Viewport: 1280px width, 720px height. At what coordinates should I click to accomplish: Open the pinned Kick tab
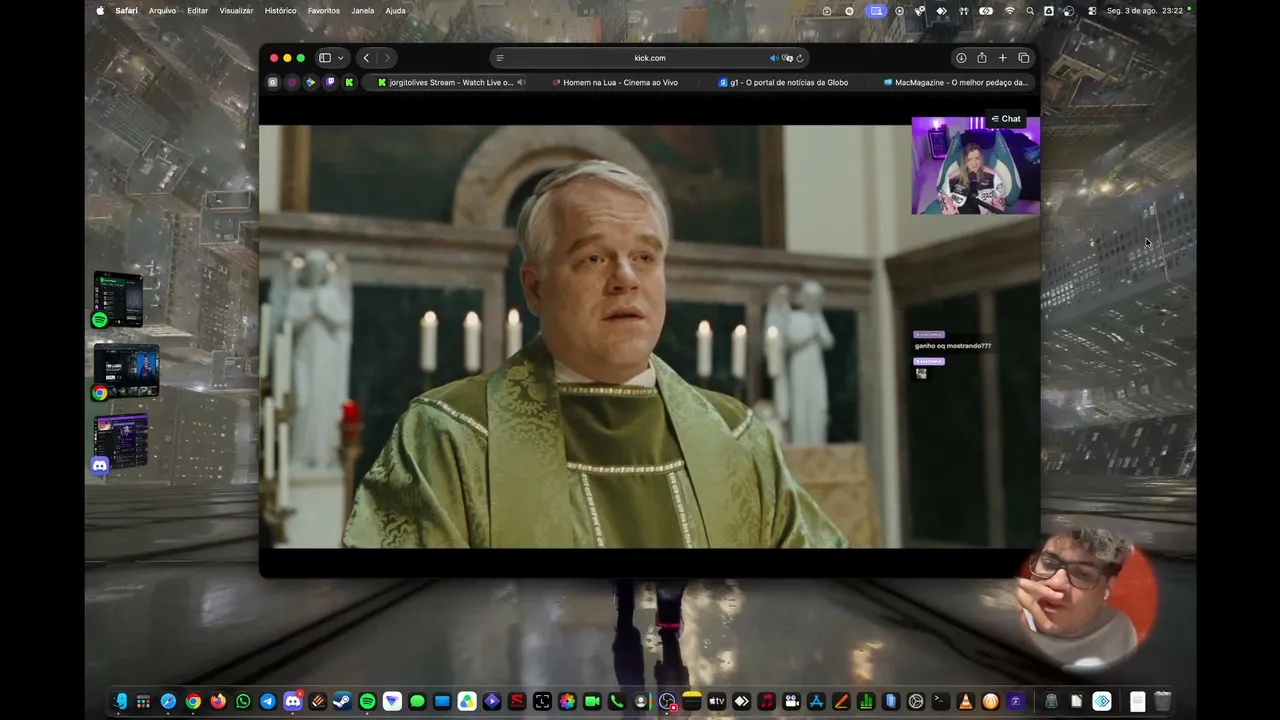coord(349,82)
